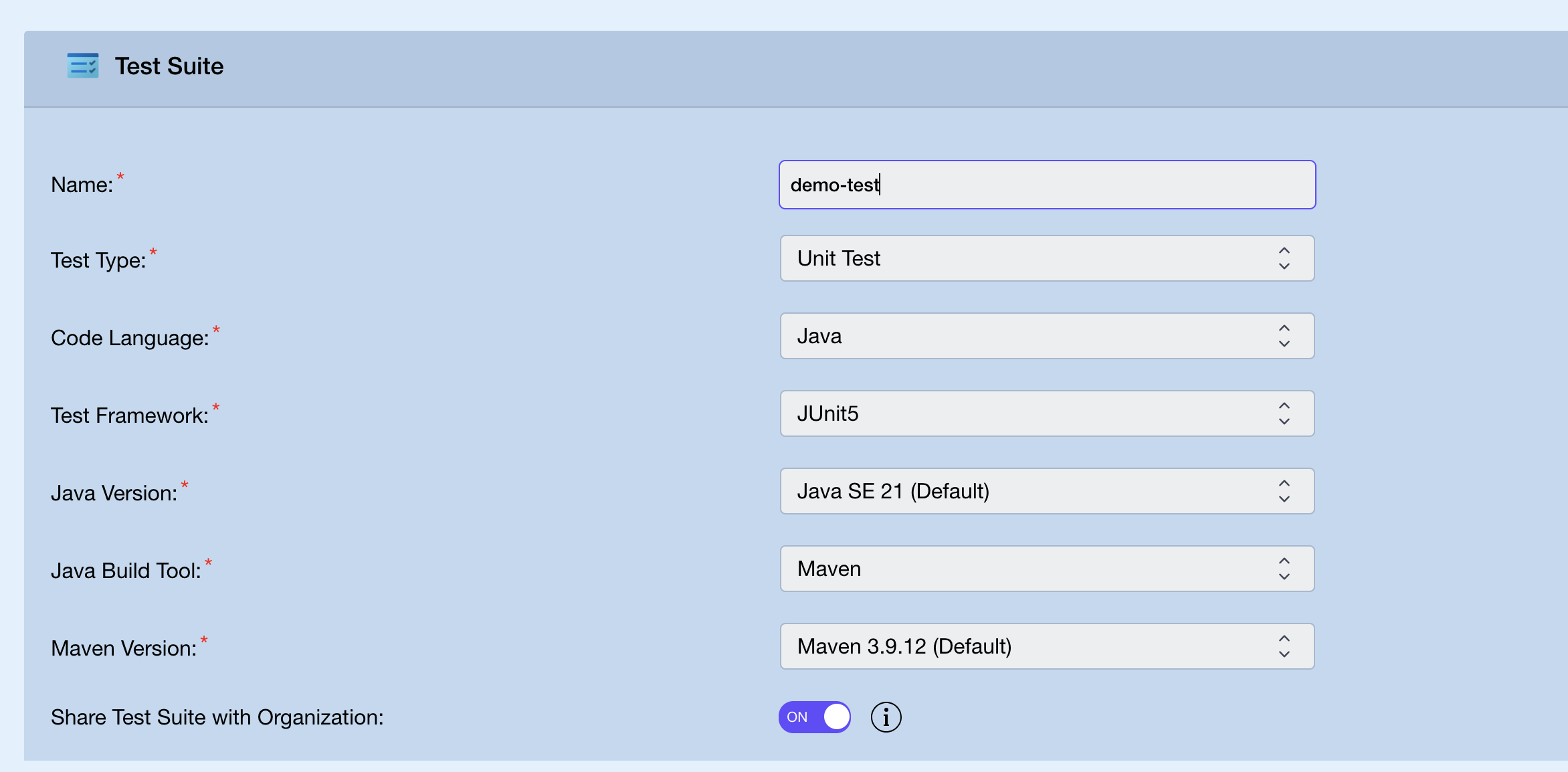
Task: Click the Test Suite checklist icon in header
Action: tap(83, 66)
